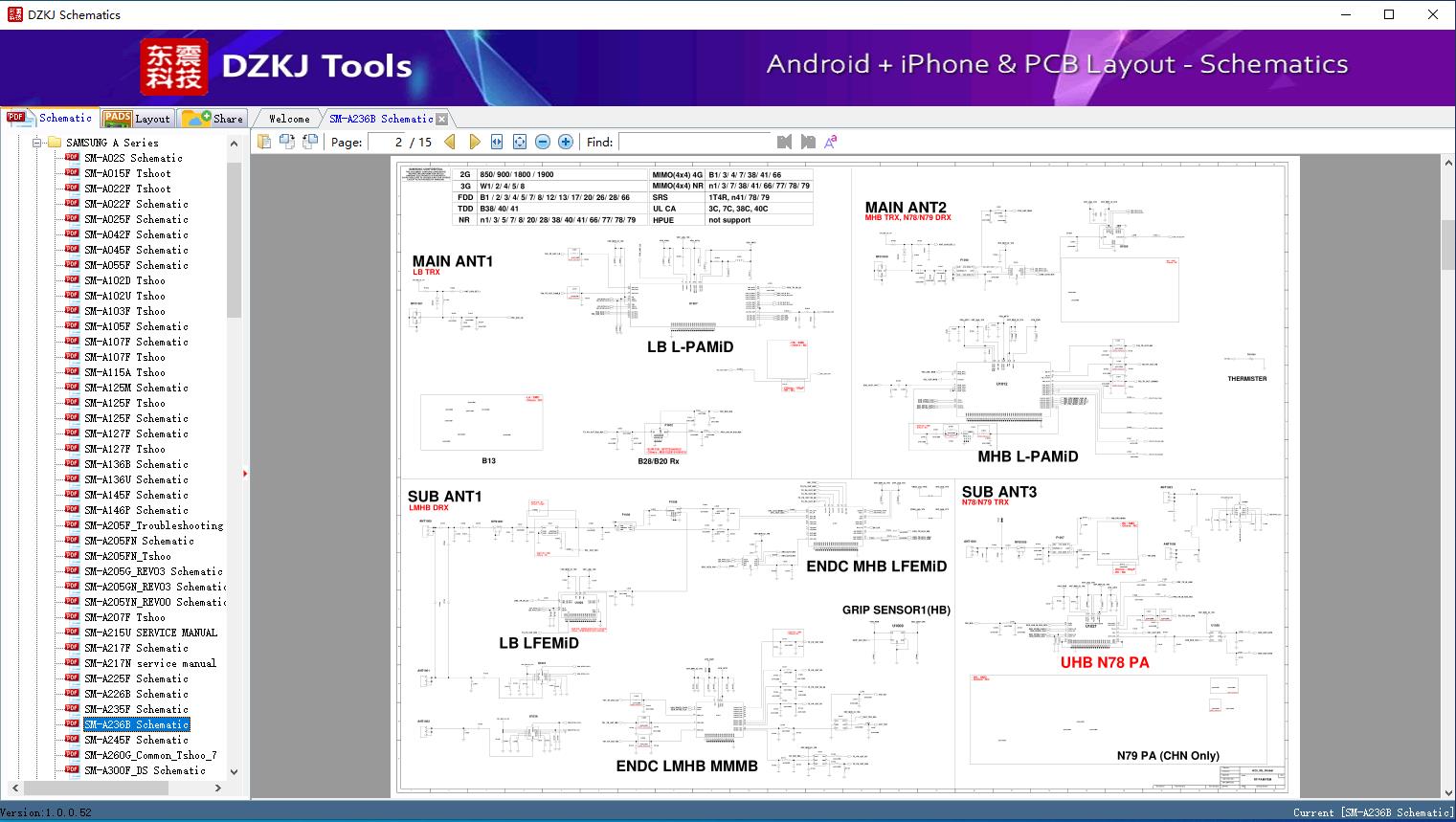Select SM-A115A Tshoo item
The width and height of the screenshot is (1456, 822).
coord(124,372)
